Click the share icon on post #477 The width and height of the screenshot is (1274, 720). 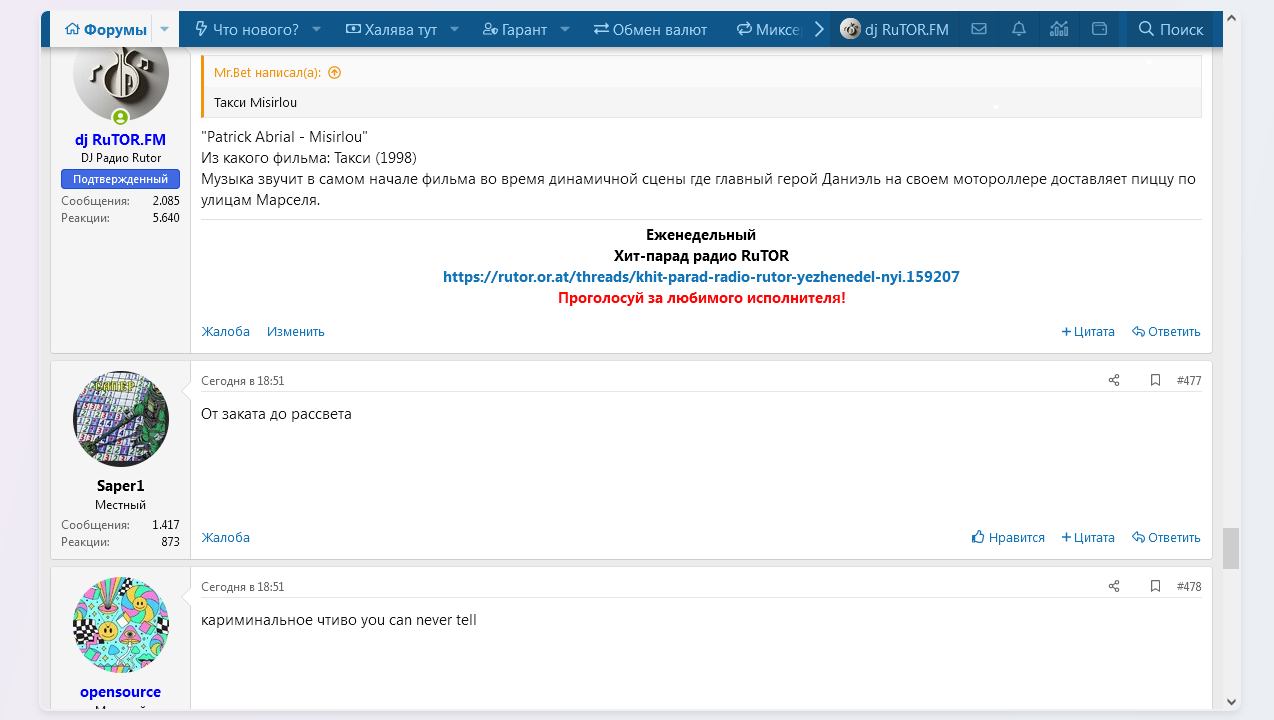coord(1114,380)
